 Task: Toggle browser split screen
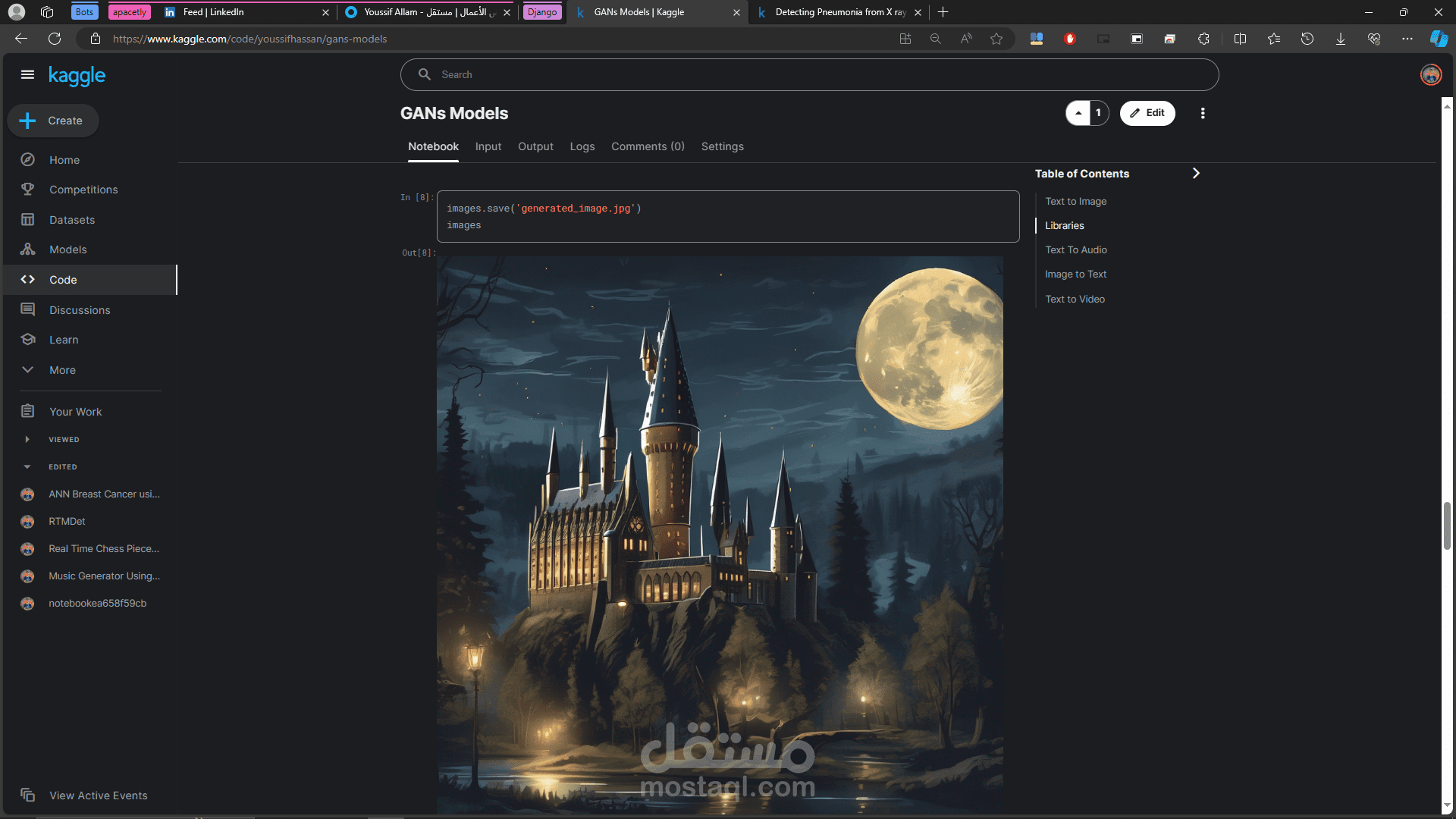pos(1241,39)
